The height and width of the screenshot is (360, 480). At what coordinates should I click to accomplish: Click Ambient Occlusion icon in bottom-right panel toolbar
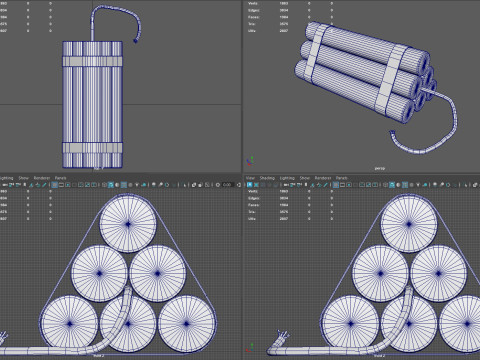[x=434, y=185]
